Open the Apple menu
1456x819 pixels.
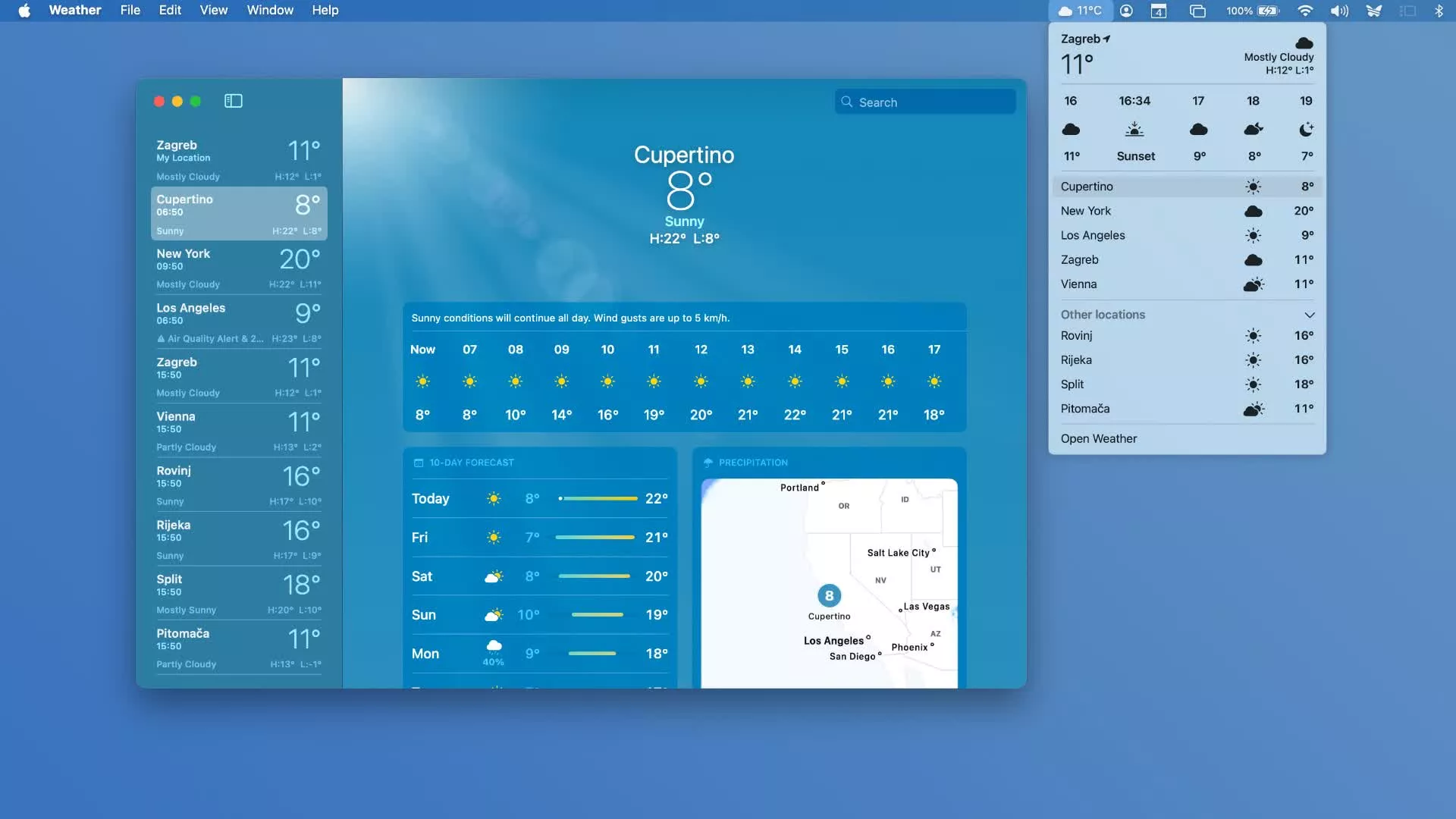[x=24, y=11]
